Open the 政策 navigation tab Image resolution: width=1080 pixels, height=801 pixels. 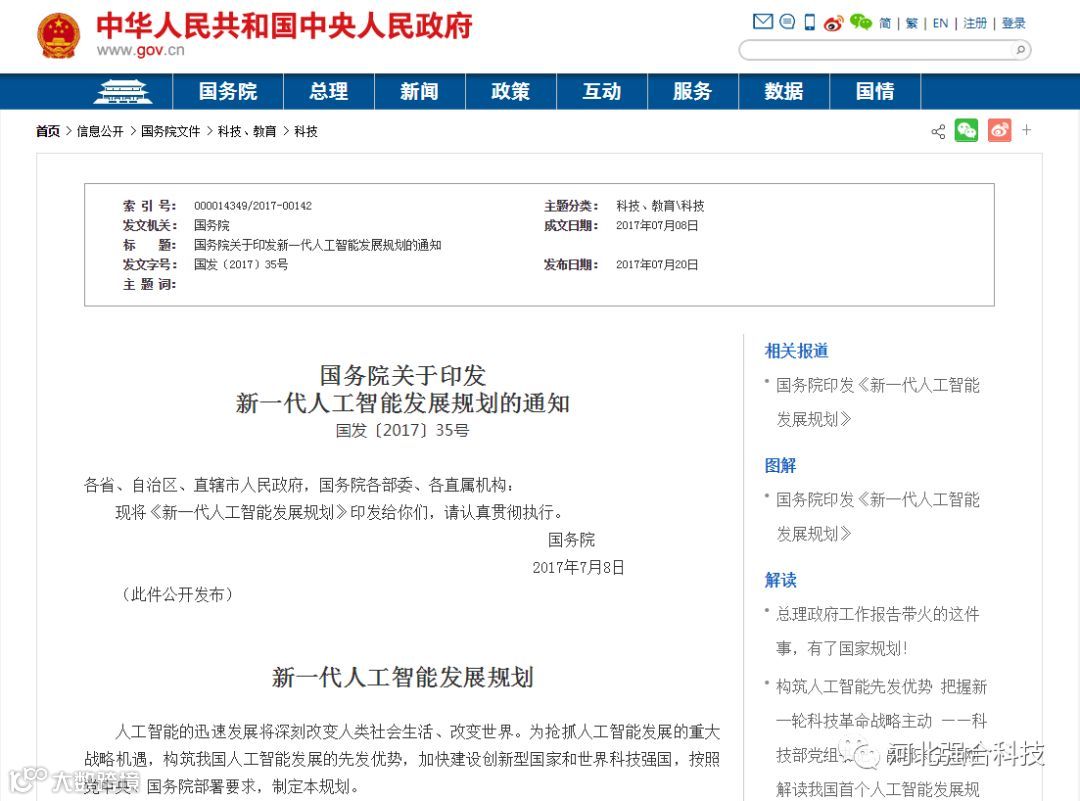[510, 92]
